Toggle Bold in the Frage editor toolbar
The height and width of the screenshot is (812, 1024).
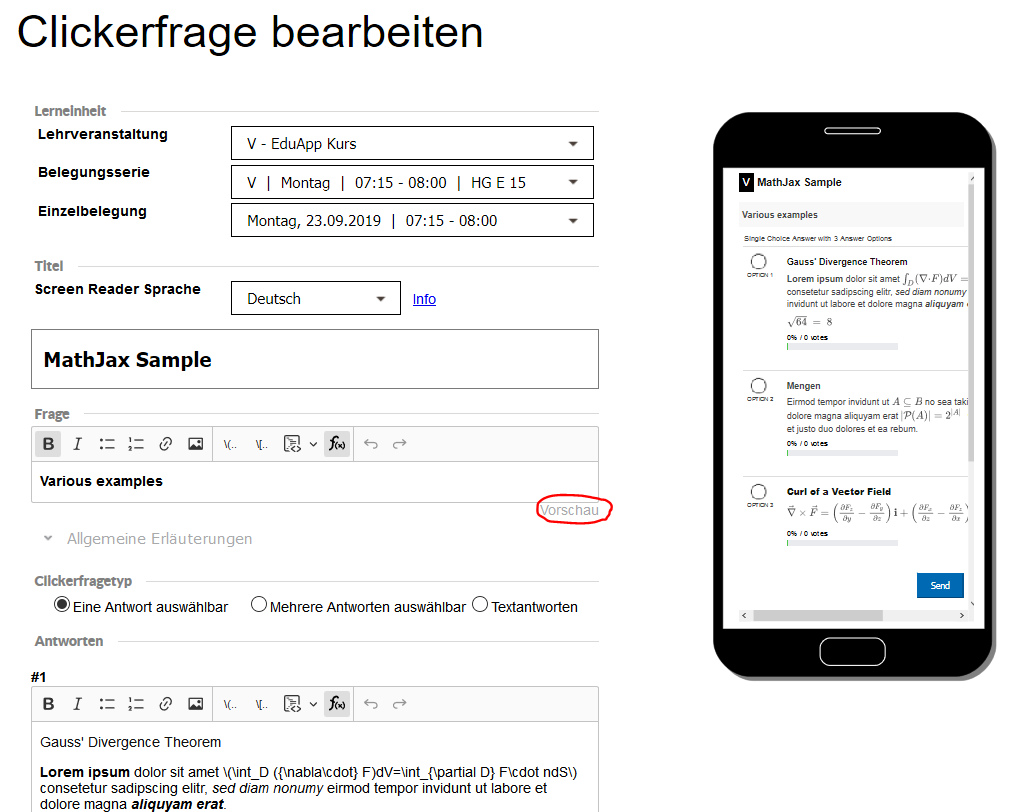[48, 444]
